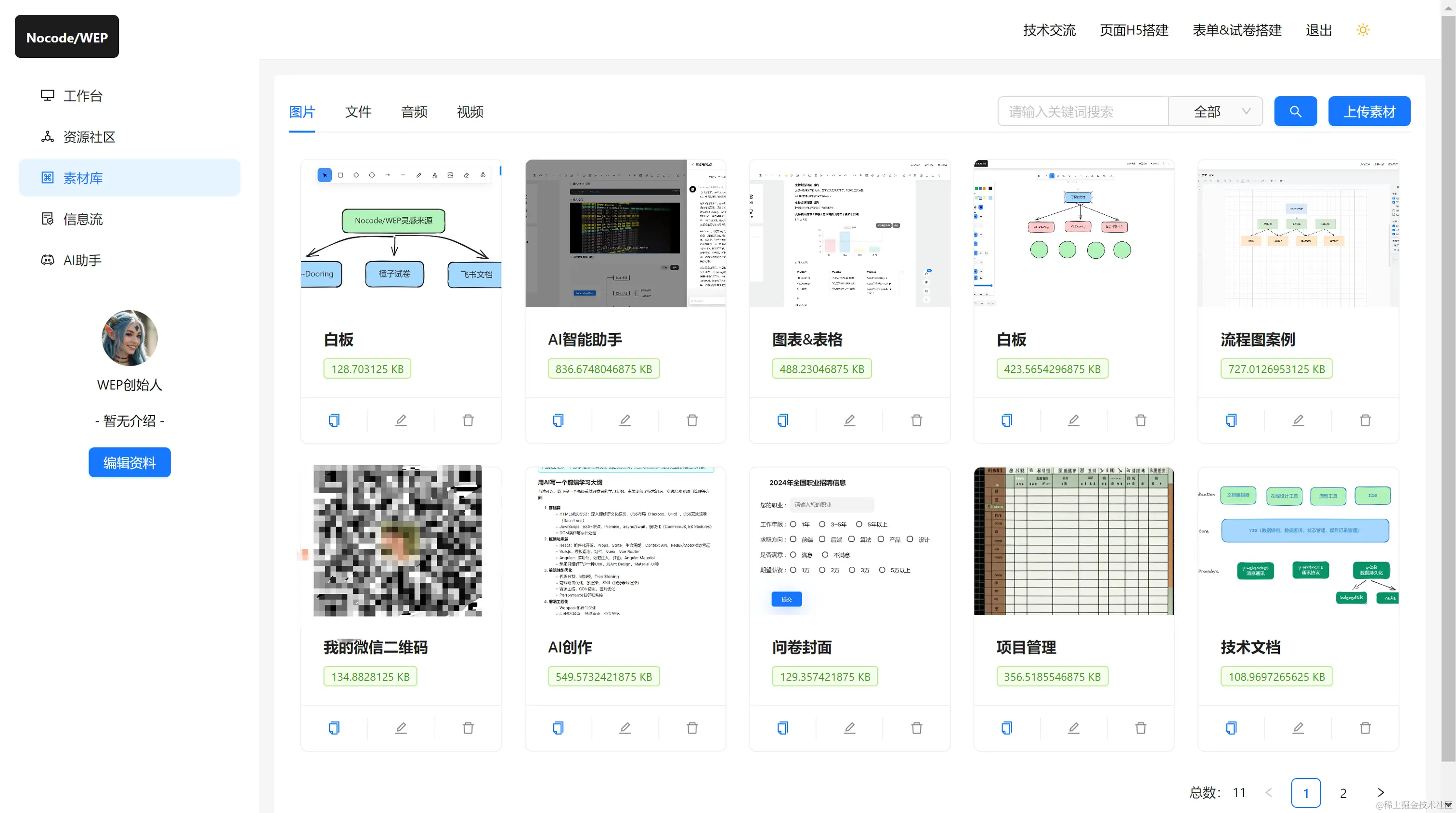Edit the 我的微信二维码 card
The image size is (1456, 813).
(401, 728)
